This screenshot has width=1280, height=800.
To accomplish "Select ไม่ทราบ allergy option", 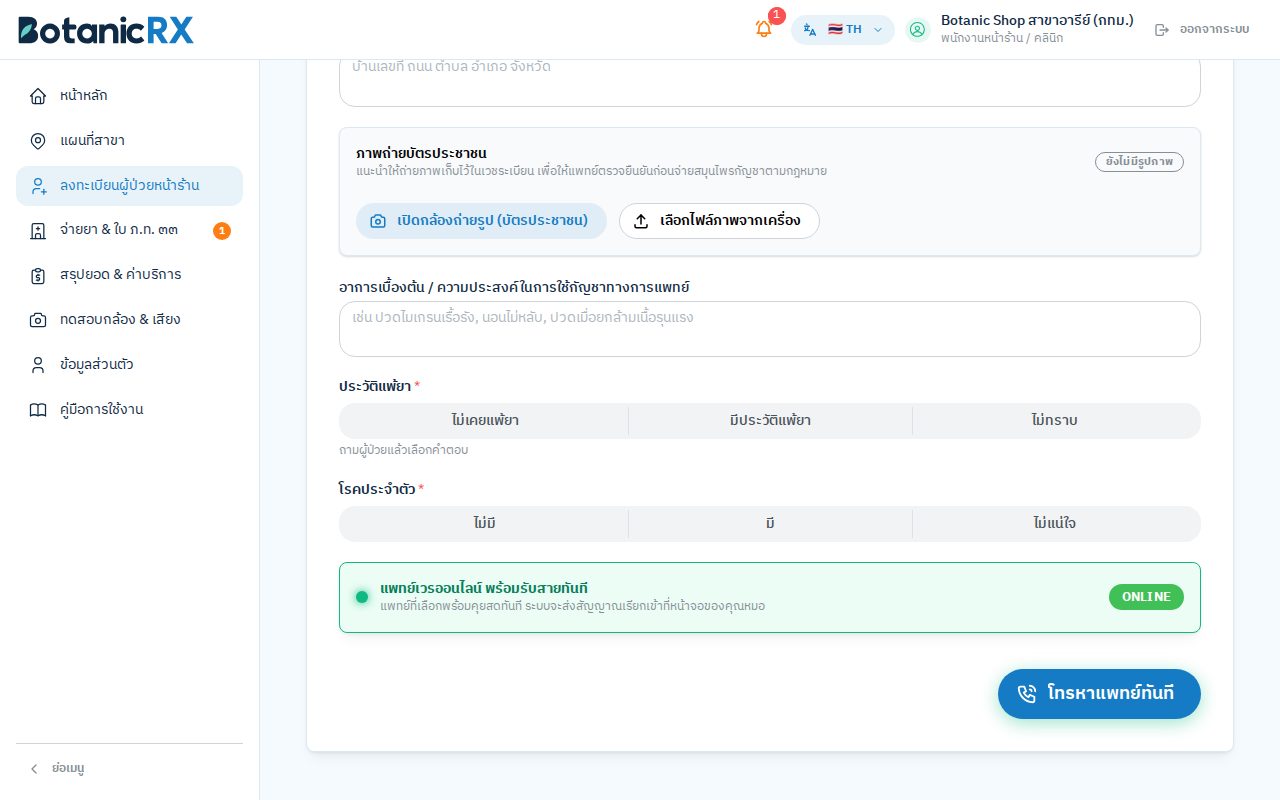I will (1055, 421).
